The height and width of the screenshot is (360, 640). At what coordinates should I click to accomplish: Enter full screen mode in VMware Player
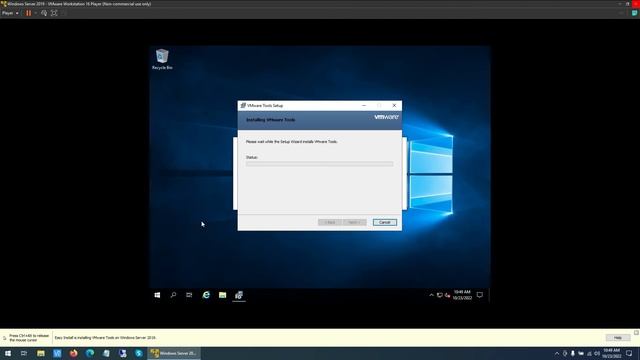(x=54, y=13)
